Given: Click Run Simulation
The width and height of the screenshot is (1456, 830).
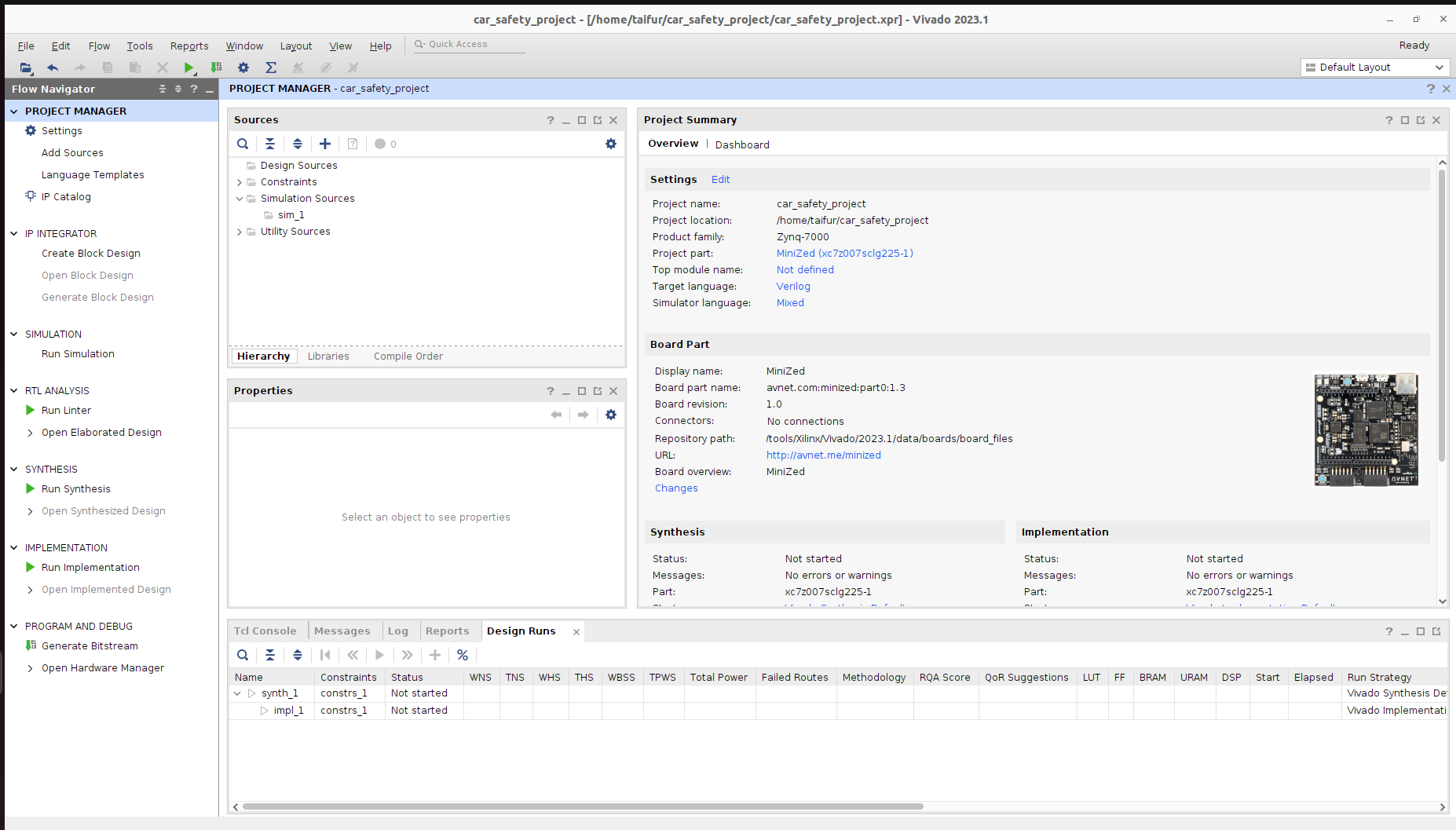Looking at the screenshot, I should (78, 354).
